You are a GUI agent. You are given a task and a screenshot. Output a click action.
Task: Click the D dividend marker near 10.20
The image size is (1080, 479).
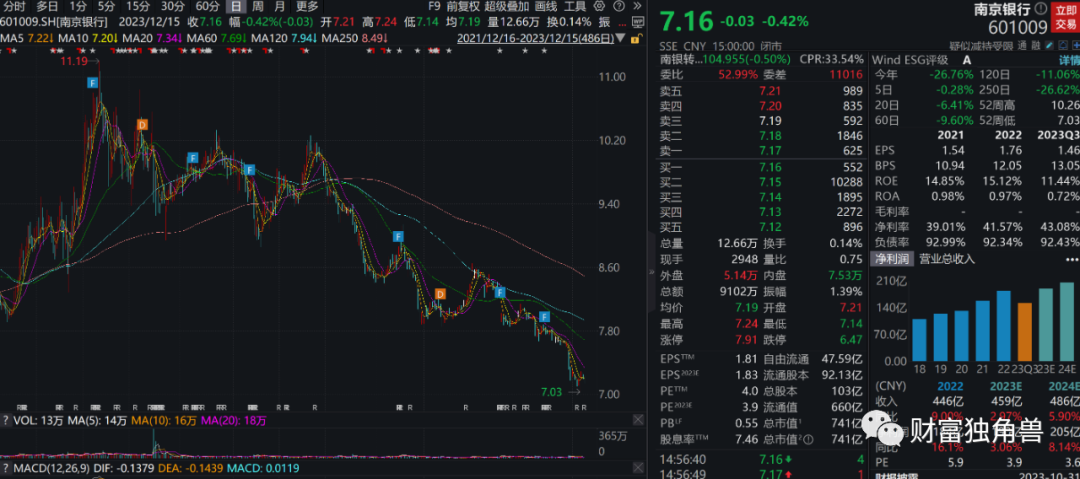142,125
